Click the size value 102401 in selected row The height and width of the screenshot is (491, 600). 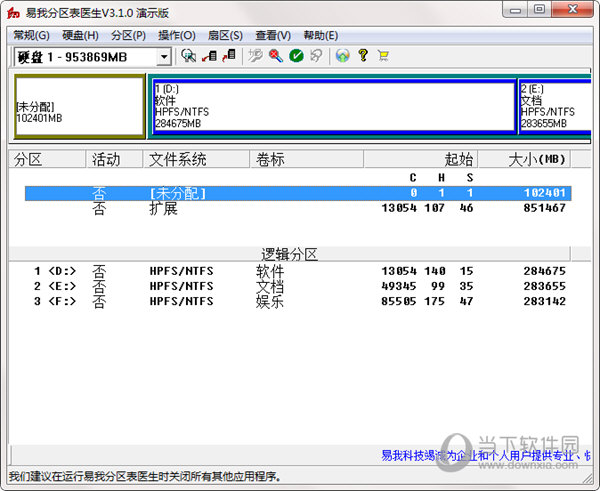545,193
